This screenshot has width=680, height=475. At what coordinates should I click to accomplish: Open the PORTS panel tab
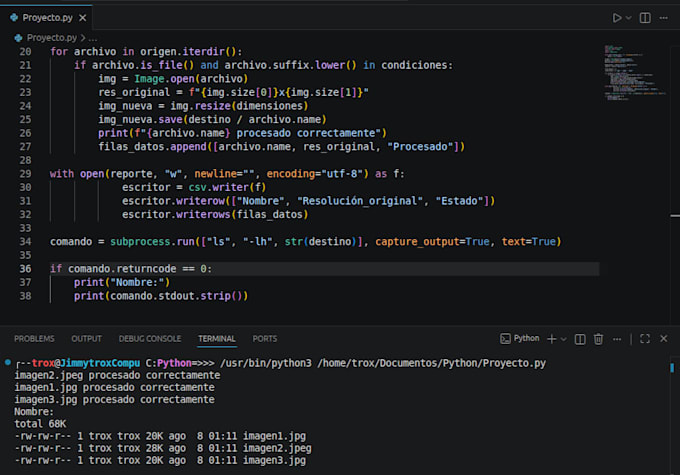(x=265, y=339)
